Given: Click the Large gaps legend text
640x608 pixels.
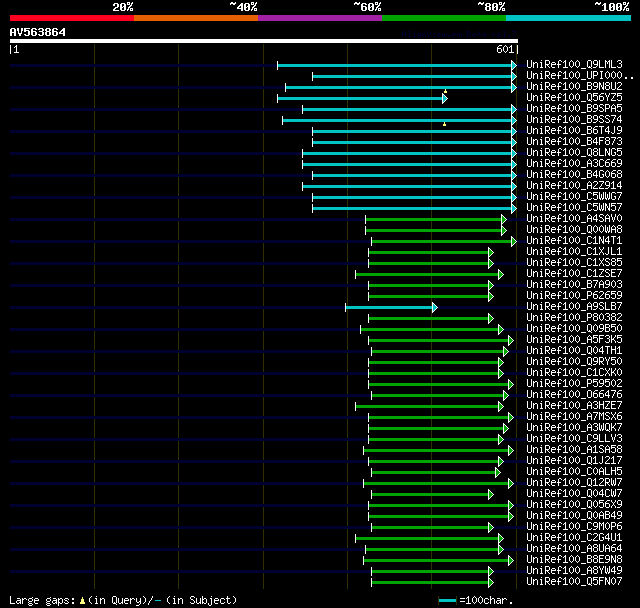Looking at the screenshot, I should (x=123, y=600).
